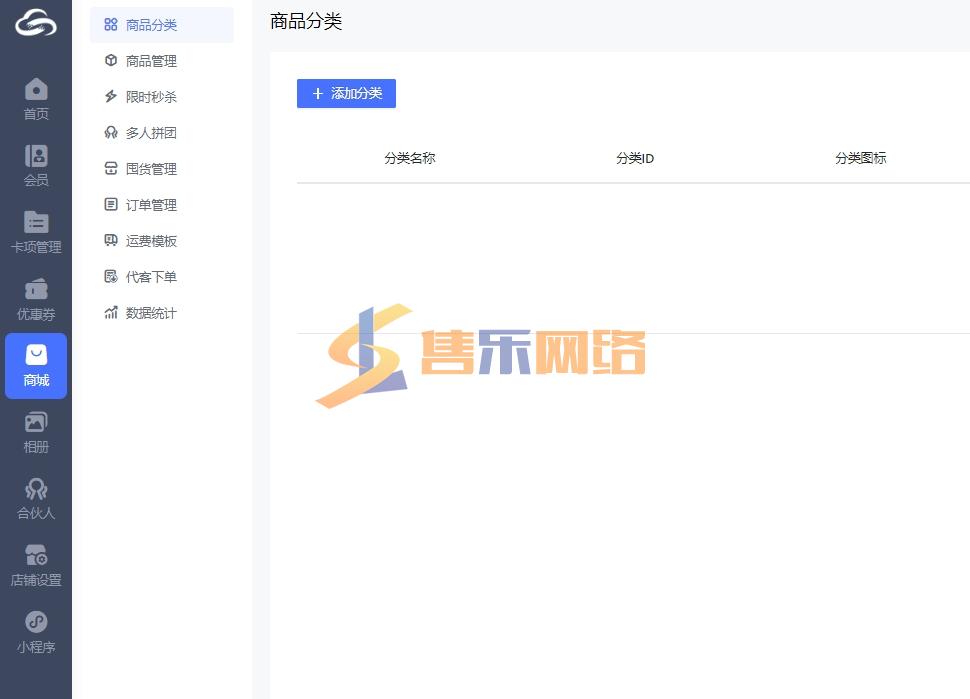970x699 pixels.
Task: Click the 分类ID column header
Action: (x=635, y=158)
